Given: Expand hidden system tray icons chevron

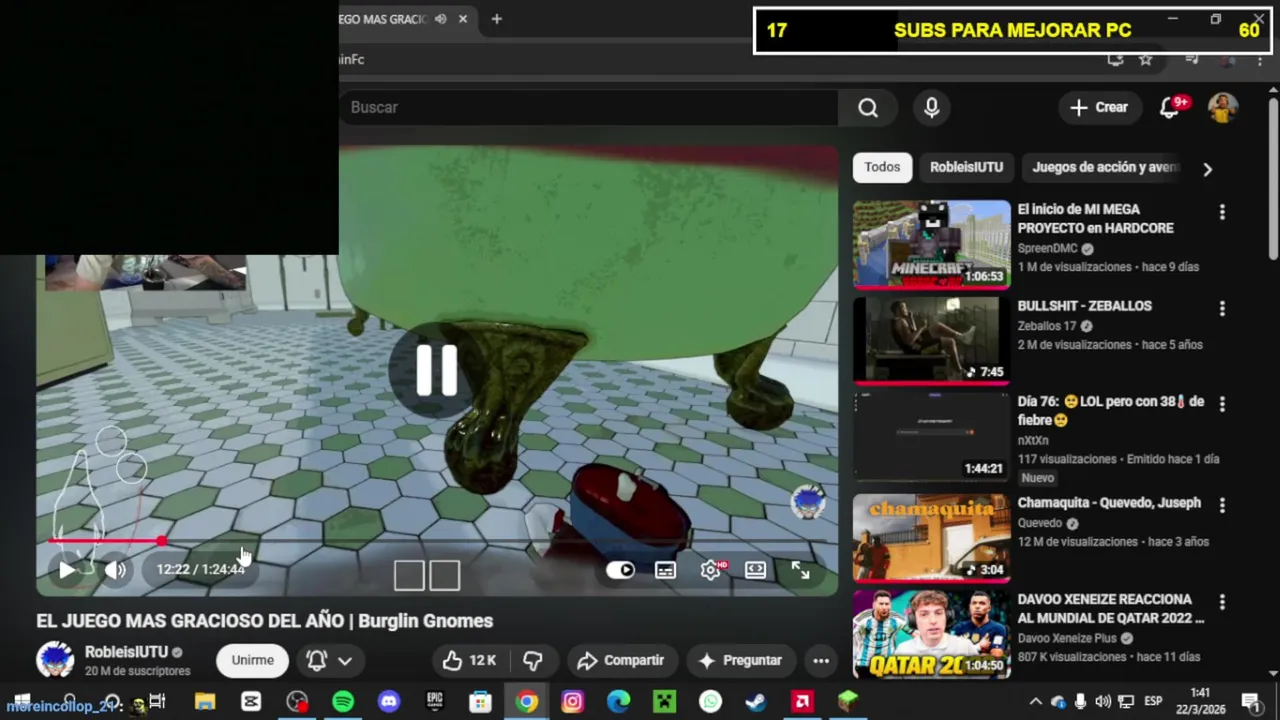Looking at the screenshot, I should click(x=1035, y=702).
